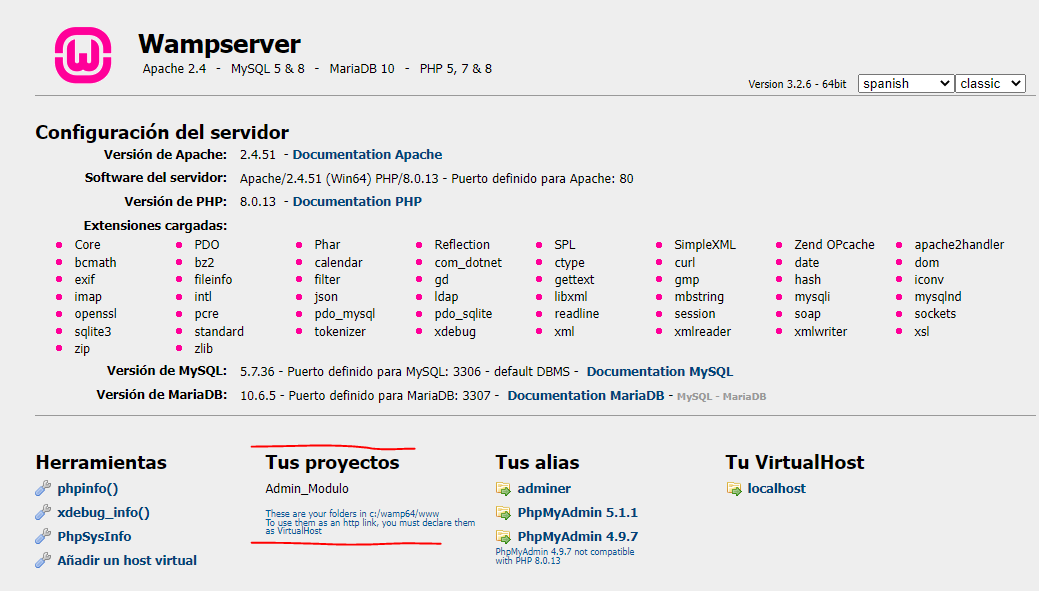Open the PhpMyAdmin 4.9.7 alias
1039x591 pixels.
[577, 536]
